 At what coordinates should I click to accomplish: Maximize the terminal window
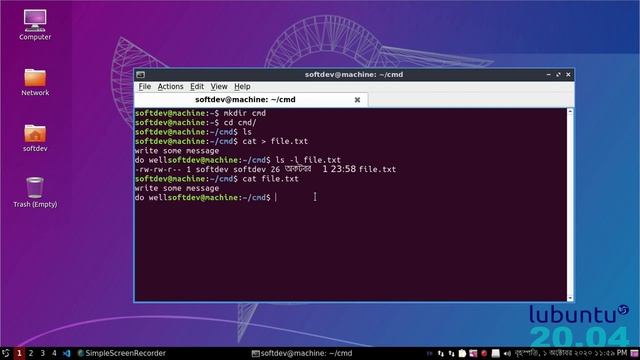[558, 75]
